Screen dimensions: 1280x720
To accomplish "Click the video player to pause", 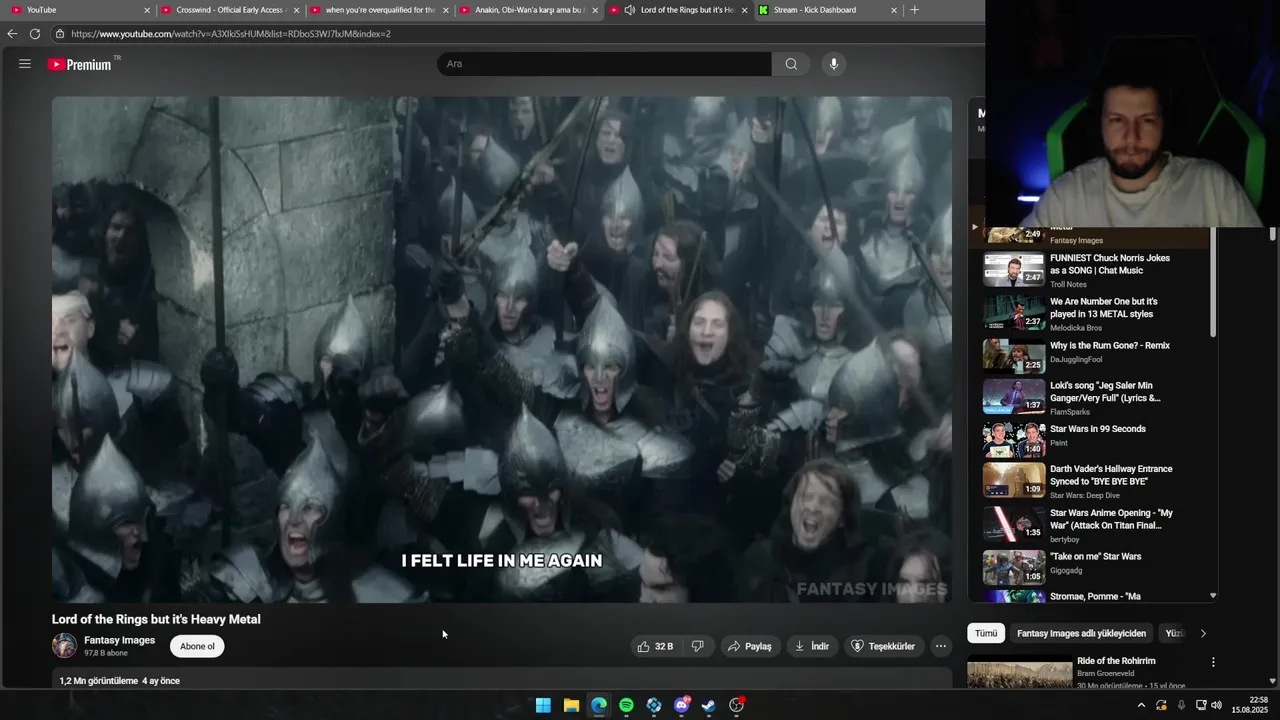I will tap(502, 349).
